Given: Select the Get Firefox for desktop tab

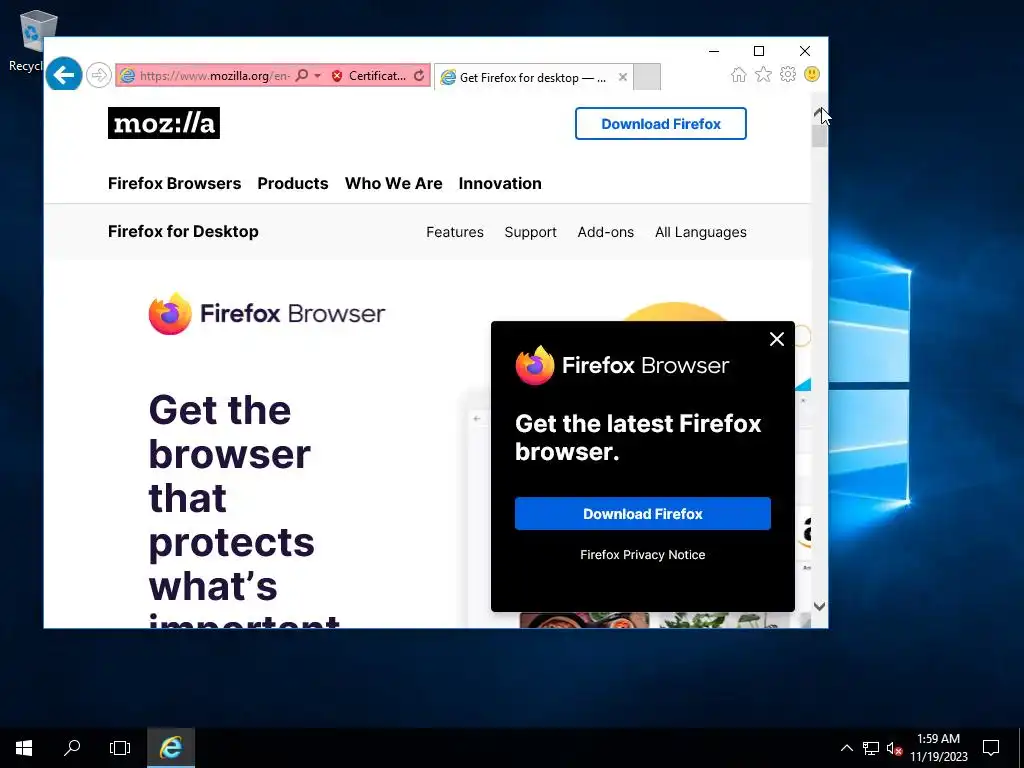Looking at the screenshot, I should pos(532,77).
